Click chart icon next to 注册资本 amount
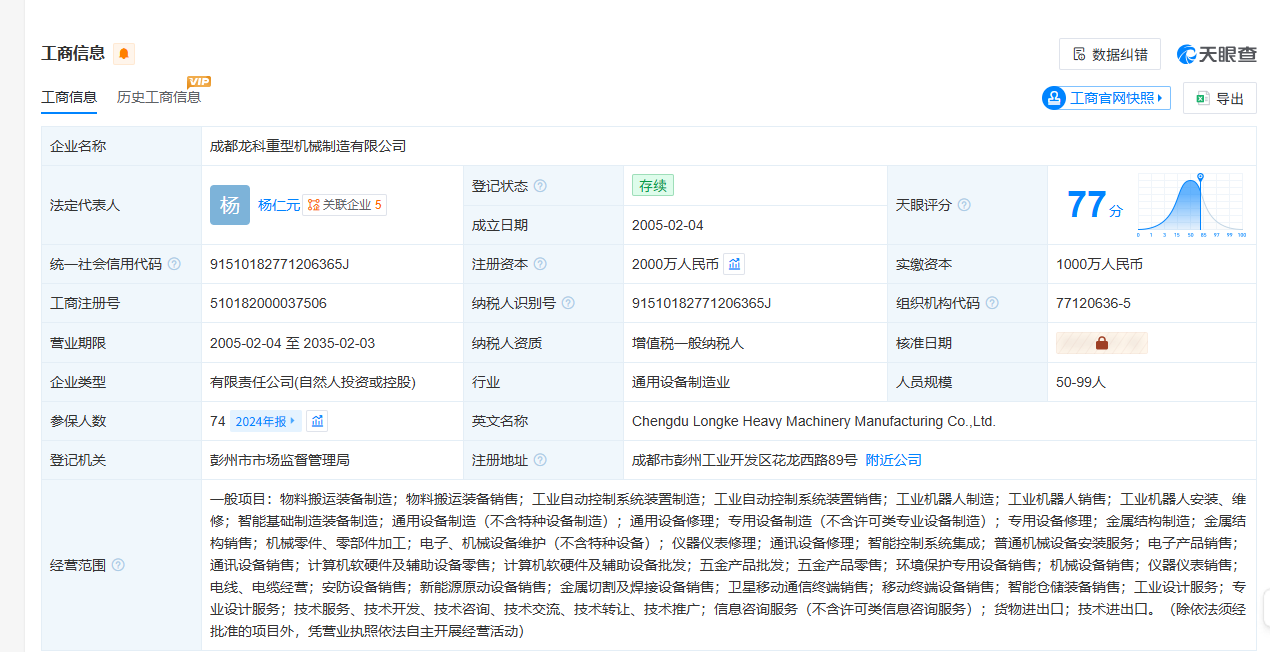The width and height of the screenshot is (1270, 652). (x=734, y=264)
